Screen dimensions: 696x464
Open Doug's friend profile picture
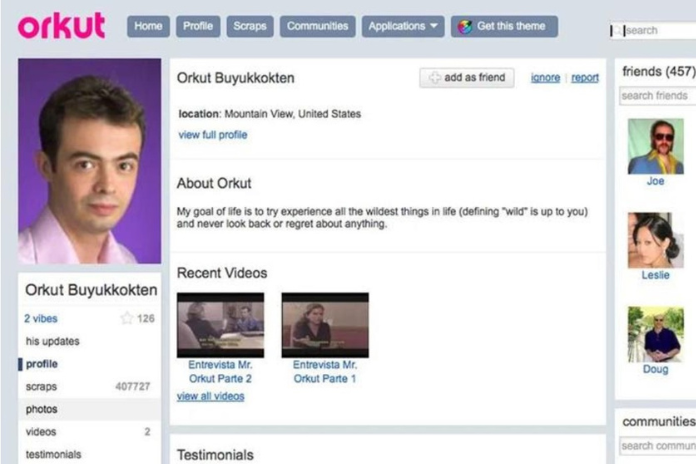[655, 334]
